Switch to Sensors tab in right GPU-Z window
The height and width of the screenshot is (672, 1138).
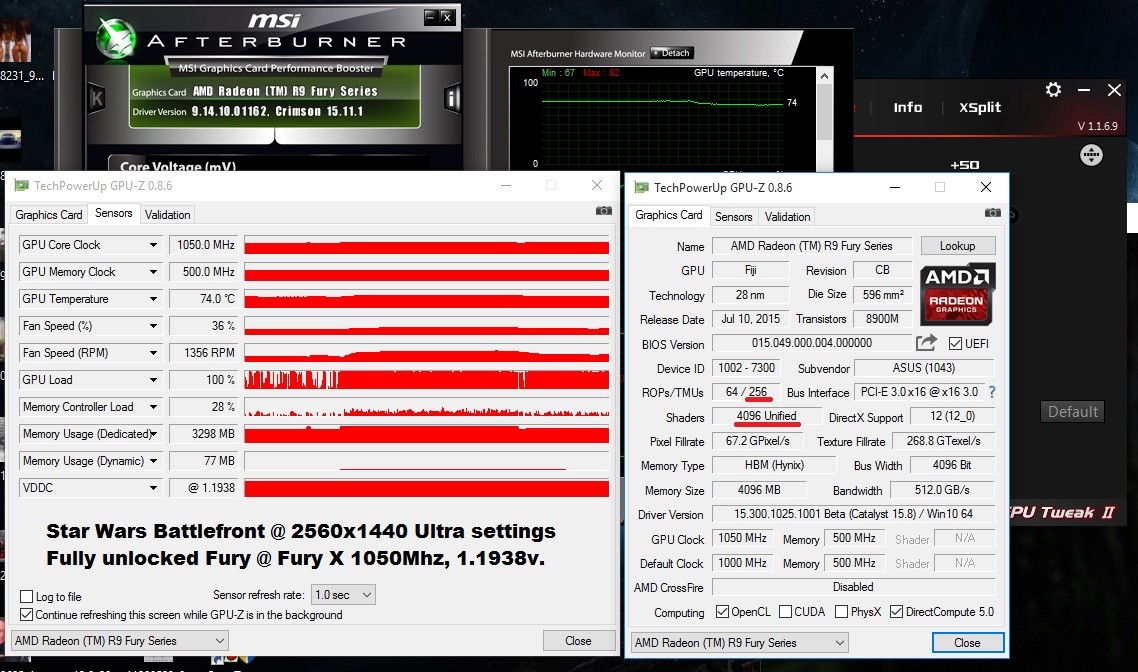[733, 216]
